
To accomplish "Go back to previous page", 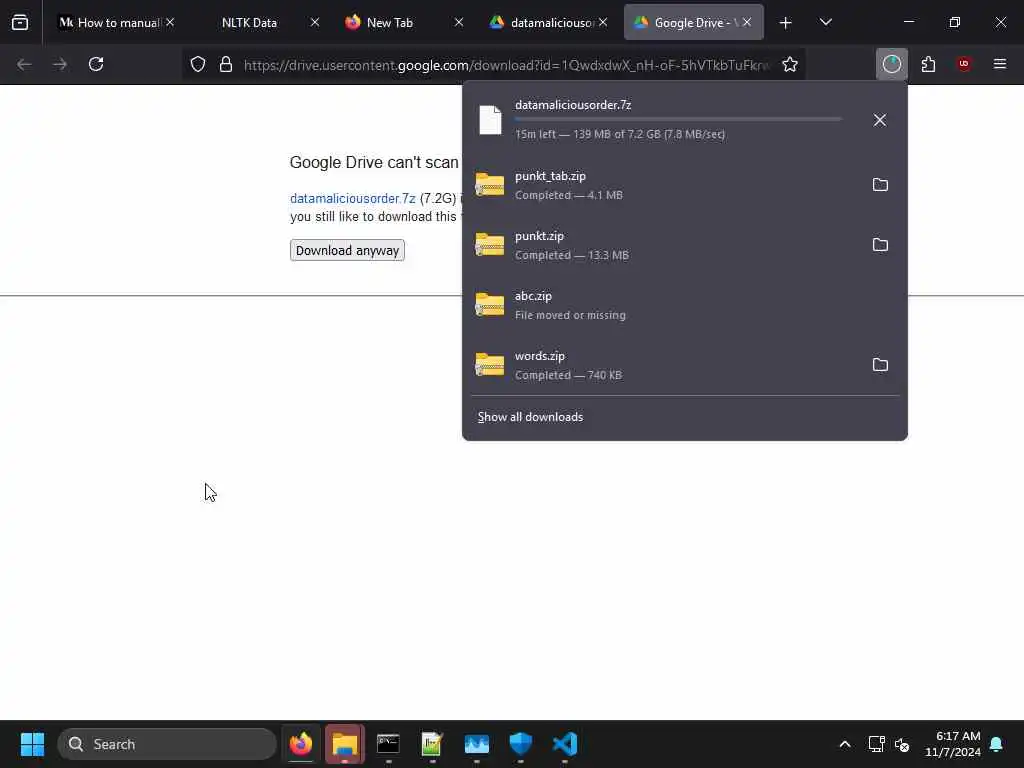I will click(24, 64).
